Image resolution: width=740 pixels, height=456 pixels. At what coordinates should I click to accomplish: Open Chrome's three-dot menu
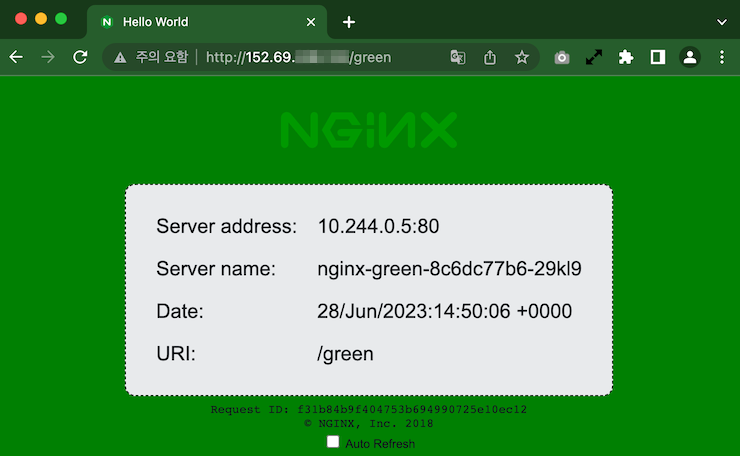(722, 58)
